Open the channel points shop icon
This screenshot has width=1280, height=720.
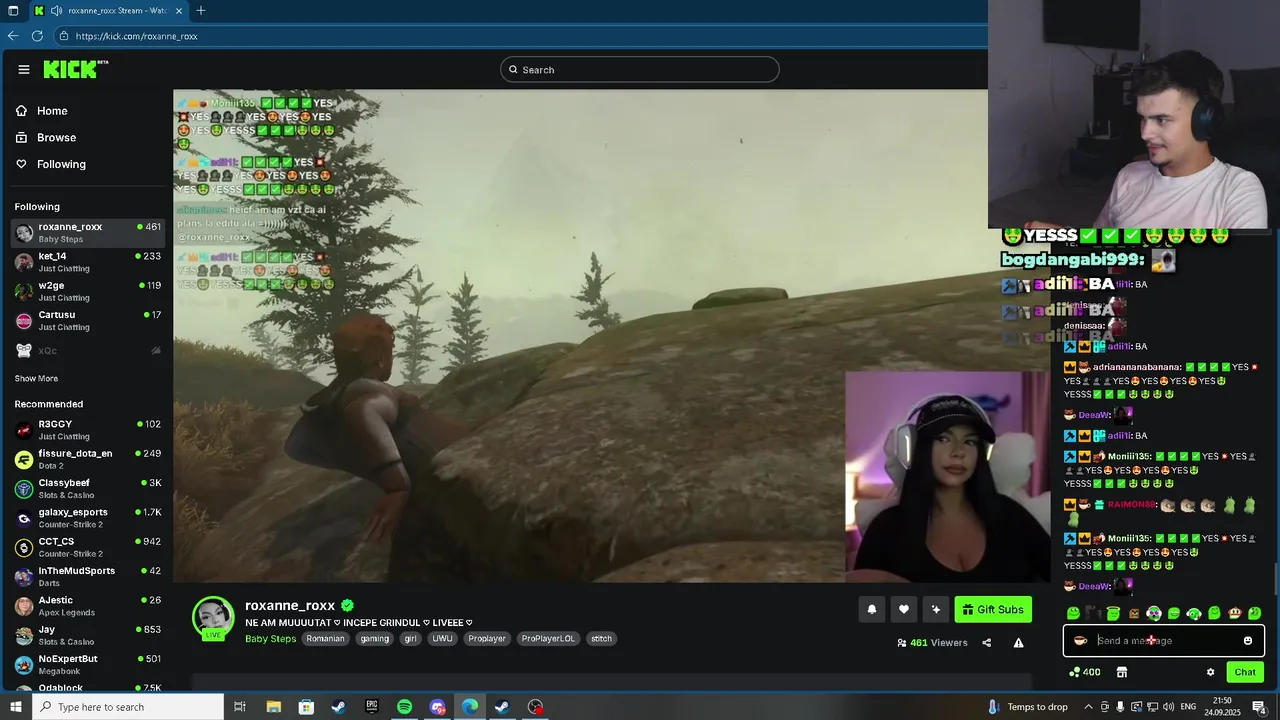(1122, 672)
